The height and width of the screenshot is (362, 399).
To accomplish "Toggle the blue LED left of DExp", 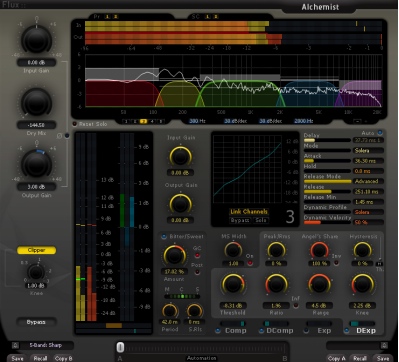I will [x=347, y=331].
